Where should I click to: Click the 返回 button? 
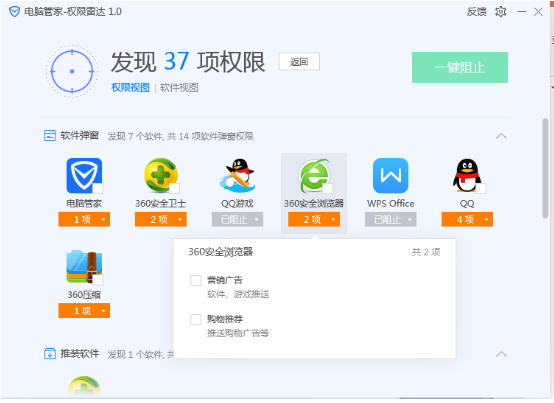click(299, 61)
